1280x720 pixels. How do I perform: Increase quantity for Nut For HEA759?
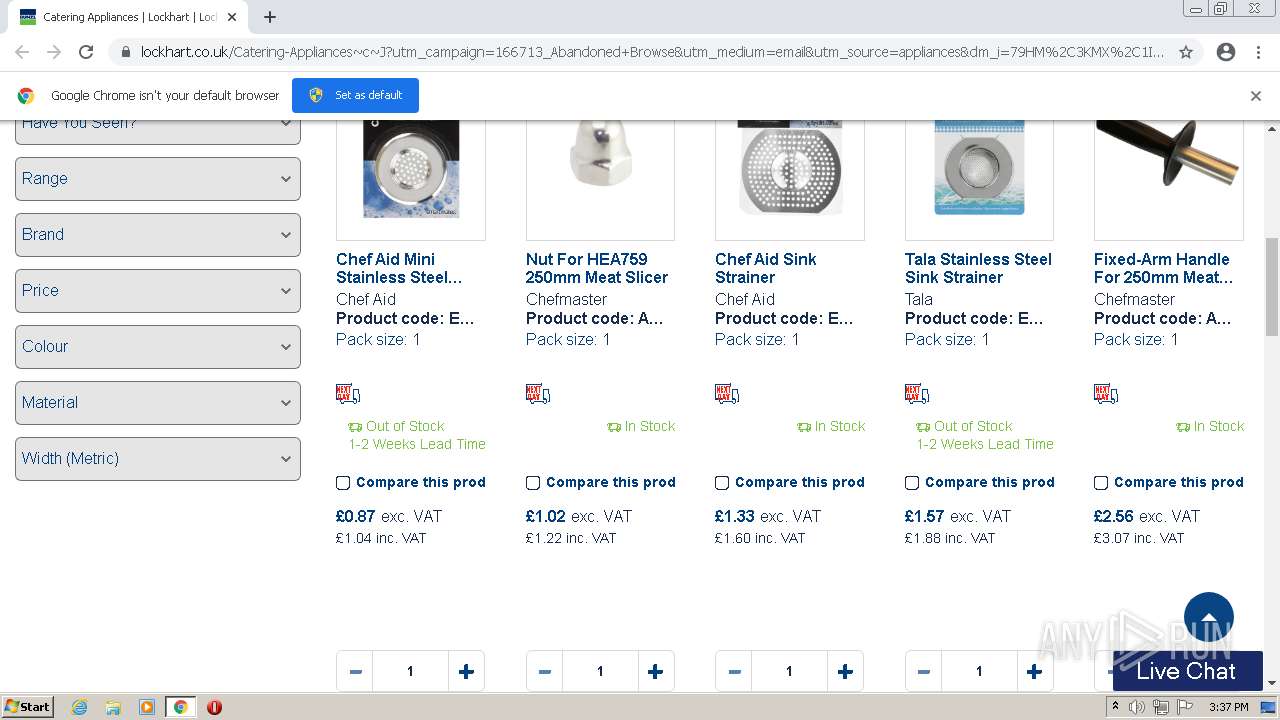pyautogui.click(x=655, y=672)
